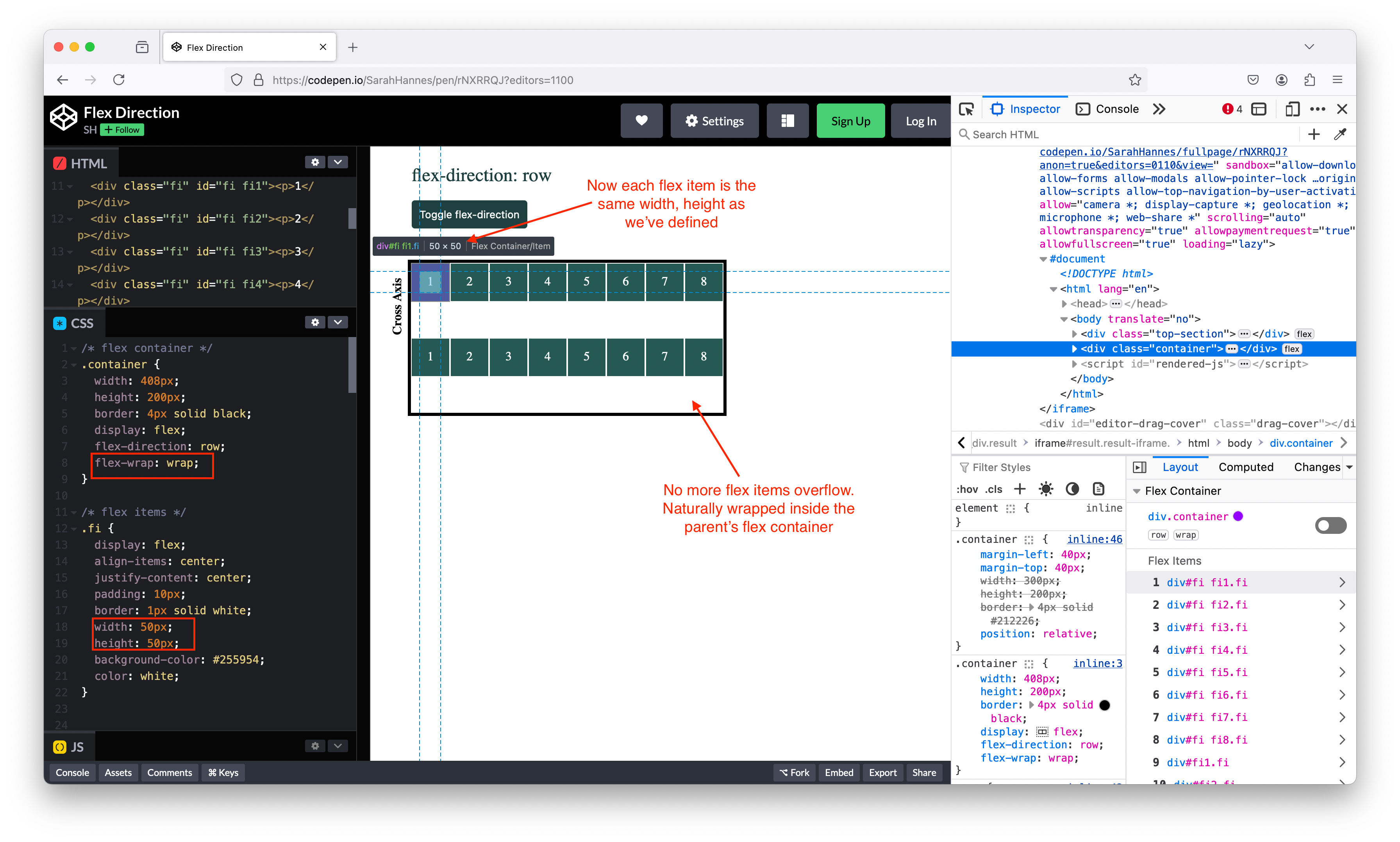1400x842 pixels.
Task: Pick color with eyedropper icon
Action: click(x=1340, y=134)
